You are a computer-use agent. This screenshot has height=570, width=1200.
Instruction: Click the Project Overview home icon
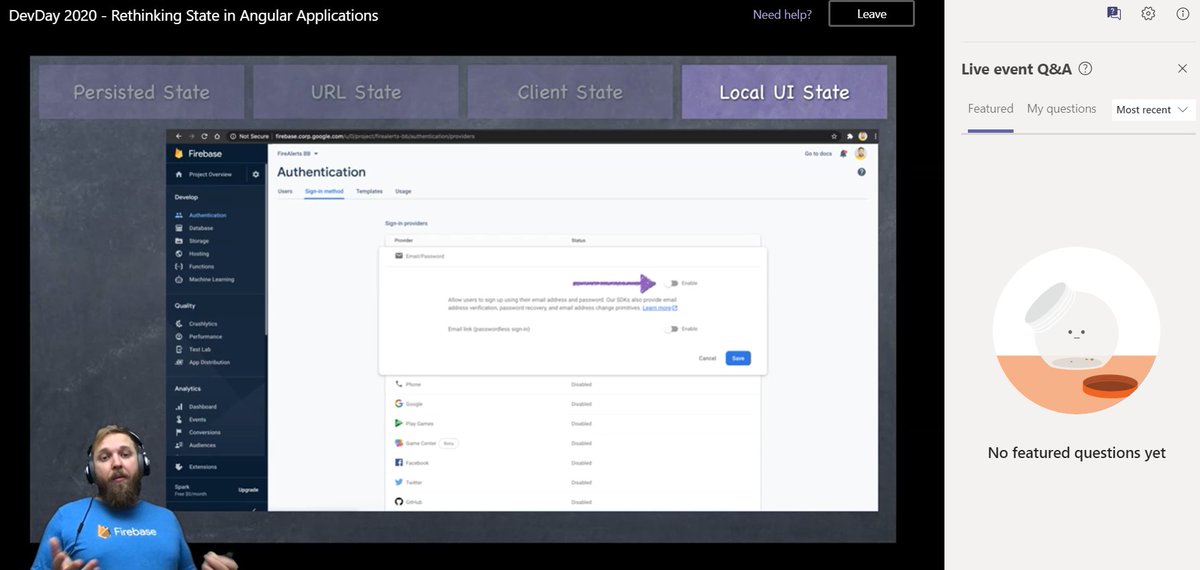click(179, 174)
